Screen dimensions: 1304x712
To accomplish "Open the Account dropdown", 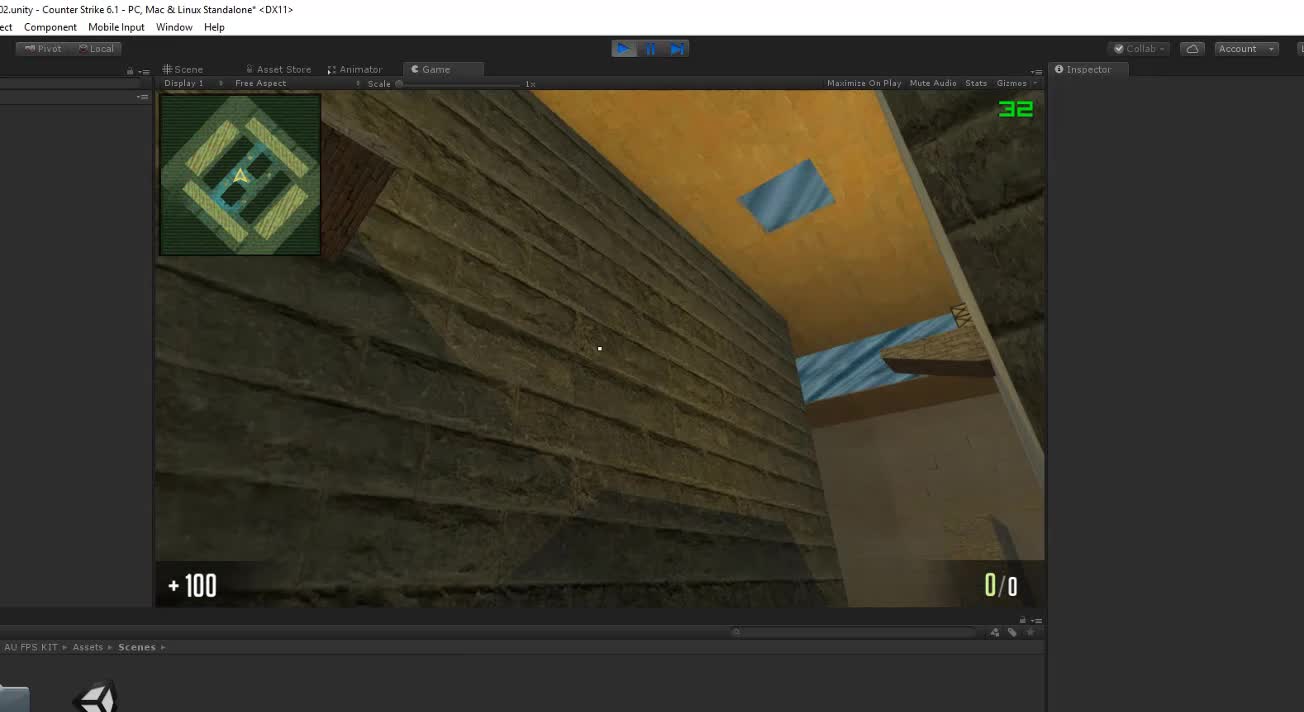I will 1245,49.
